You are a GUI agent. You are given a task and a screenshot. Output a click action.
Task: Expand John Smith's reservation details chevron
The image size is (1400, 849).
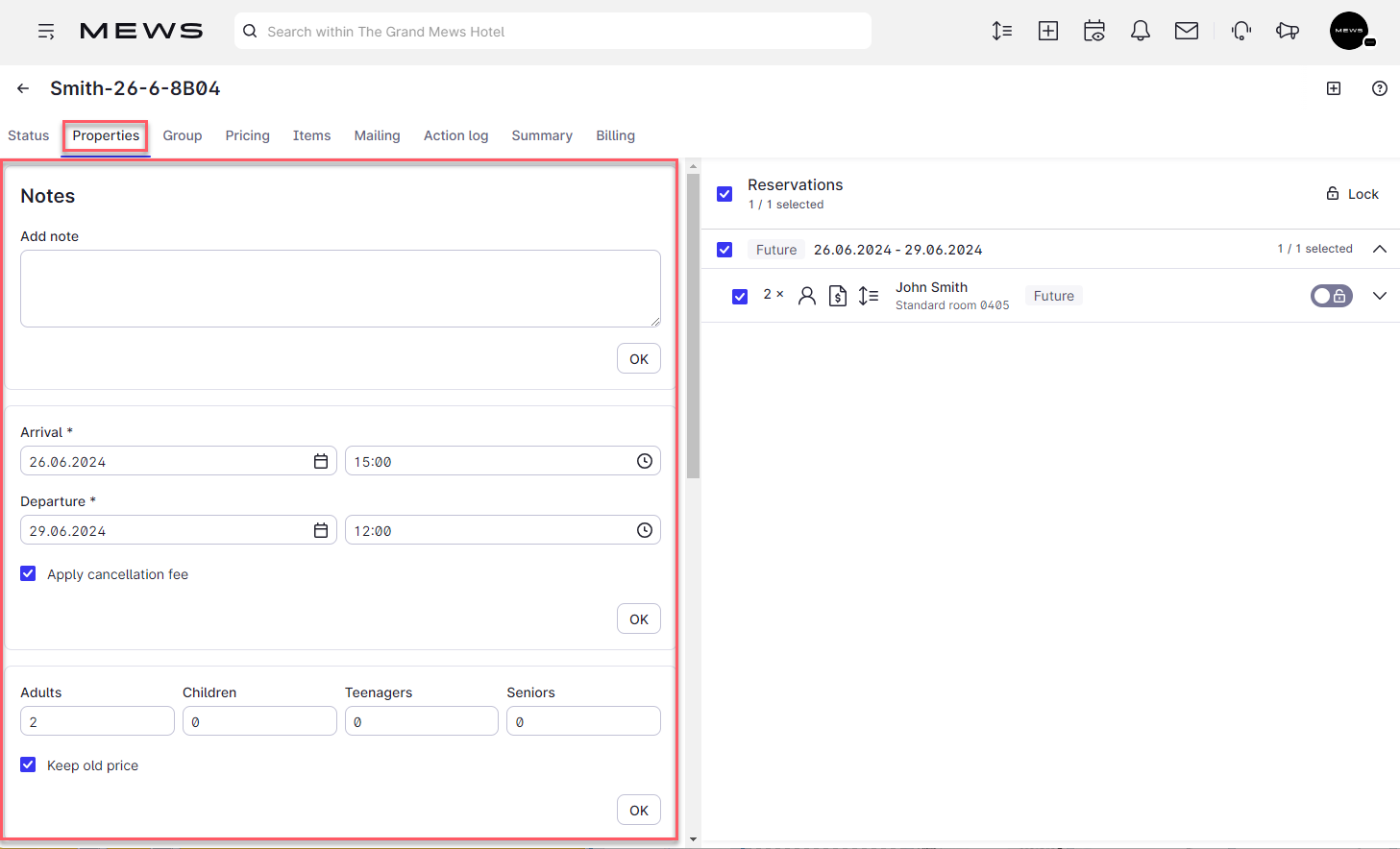coord(1380,296)
